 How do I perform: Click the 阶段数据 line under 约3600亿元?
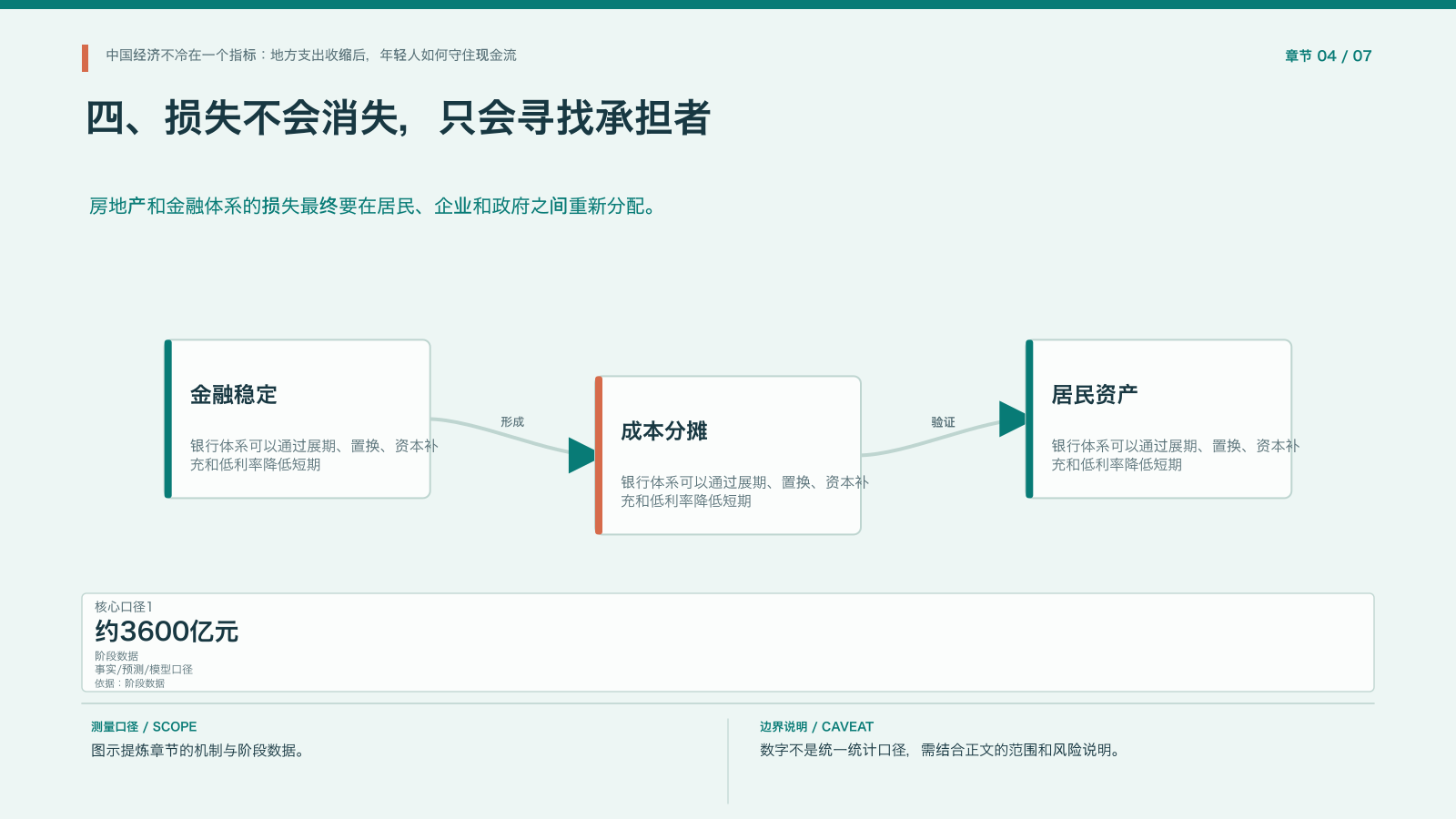tap(116, 656)
